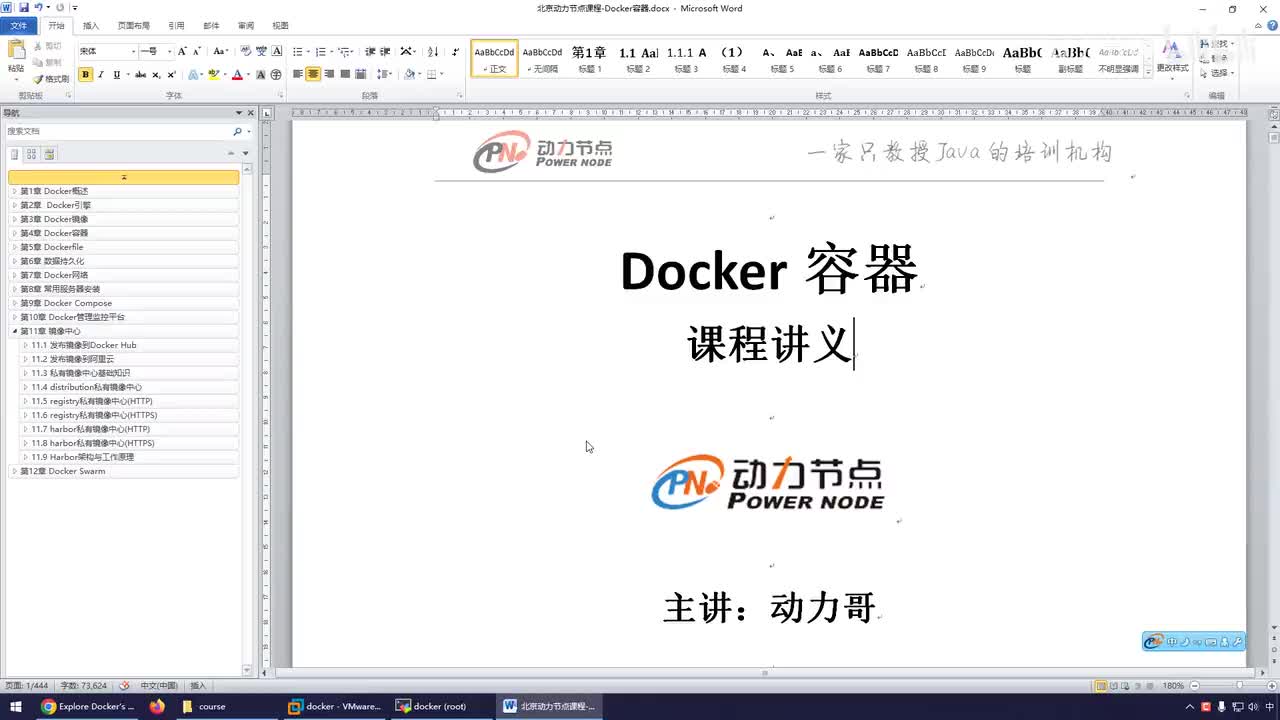The image size is (1280, 720).
Task: Apply the 副标题 (Subtitle) style
Action: pyautogui.click(x=1071, y=59)
